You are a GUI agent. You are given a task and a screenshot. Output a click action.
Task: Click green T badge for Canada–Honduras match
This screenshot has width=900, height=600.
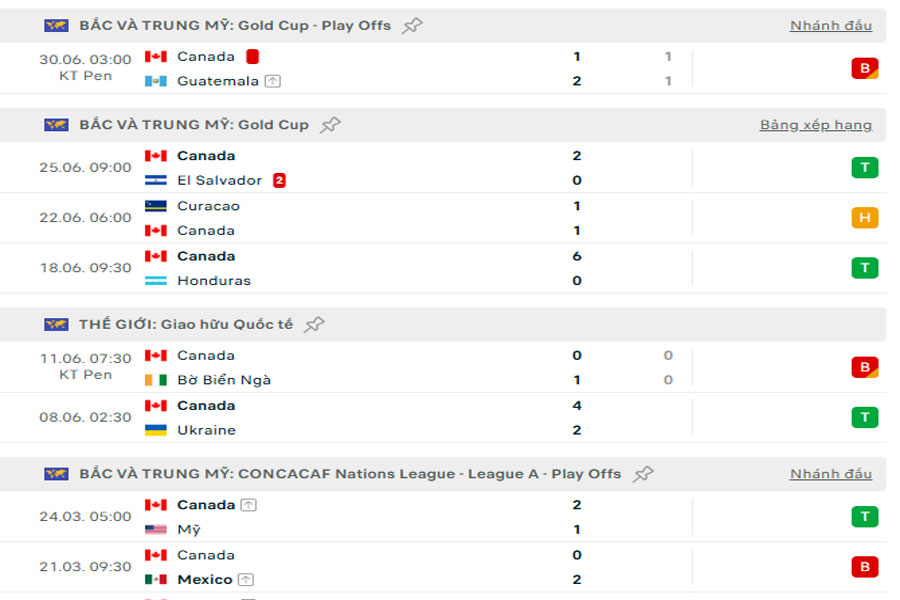pyautogui.click(x=864, y=268)
